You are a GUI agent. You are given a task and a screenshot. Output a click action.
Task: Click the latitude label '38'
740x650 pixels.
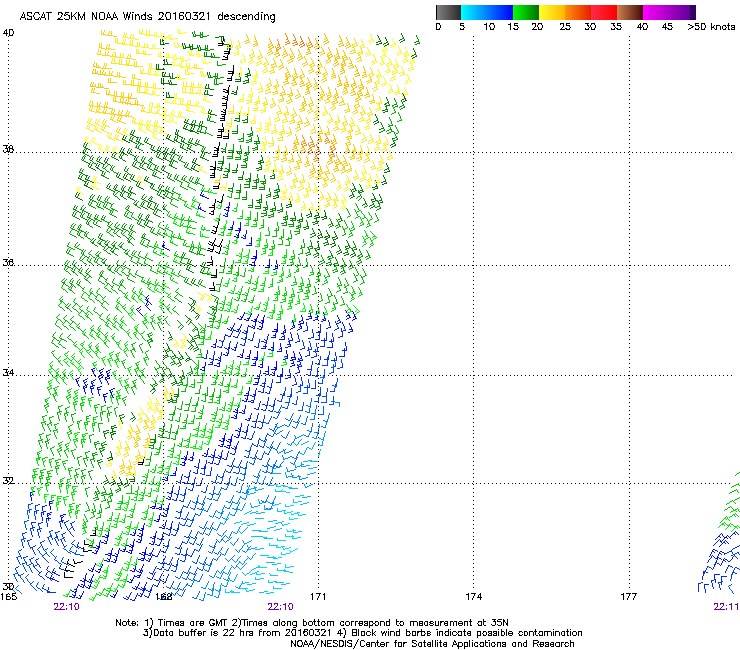(x=8, y=149)
